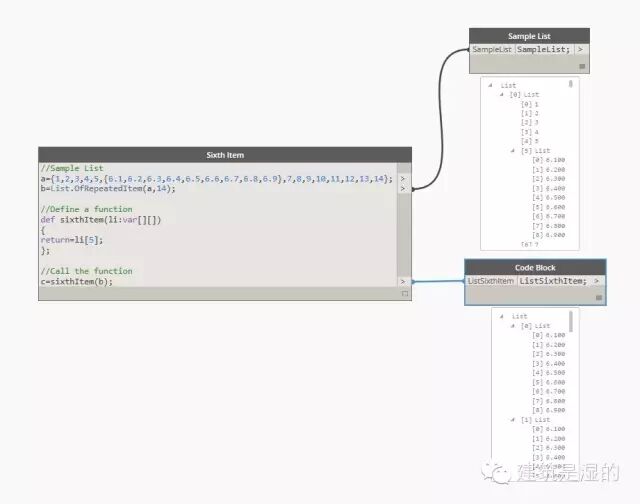Click output port of line a={1,2,3...}

coord(403,179)
